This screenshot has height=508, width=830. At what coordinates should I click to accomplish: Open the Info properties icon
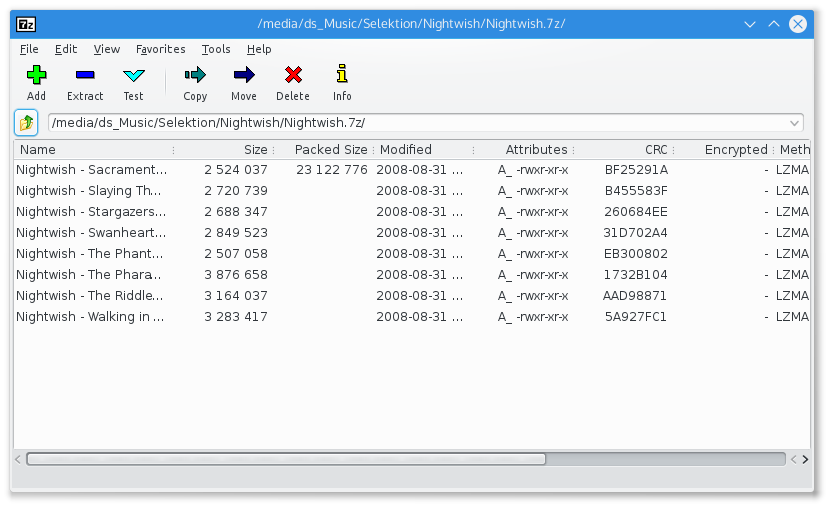(342, 74)
